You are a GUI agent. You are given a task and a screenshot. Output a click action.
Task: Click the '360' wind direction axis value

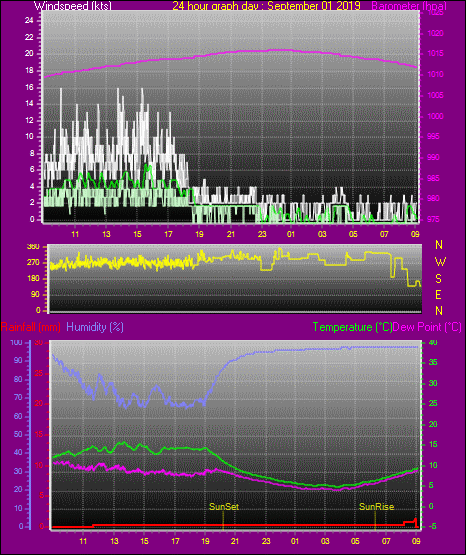click(x=34, y=247)
